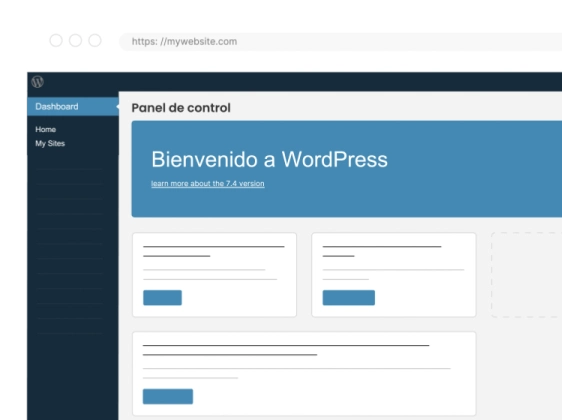This screenshot has height=420, width=562.
Task: Follow the learn more about 7.4 link
Action: pos(208,183)
